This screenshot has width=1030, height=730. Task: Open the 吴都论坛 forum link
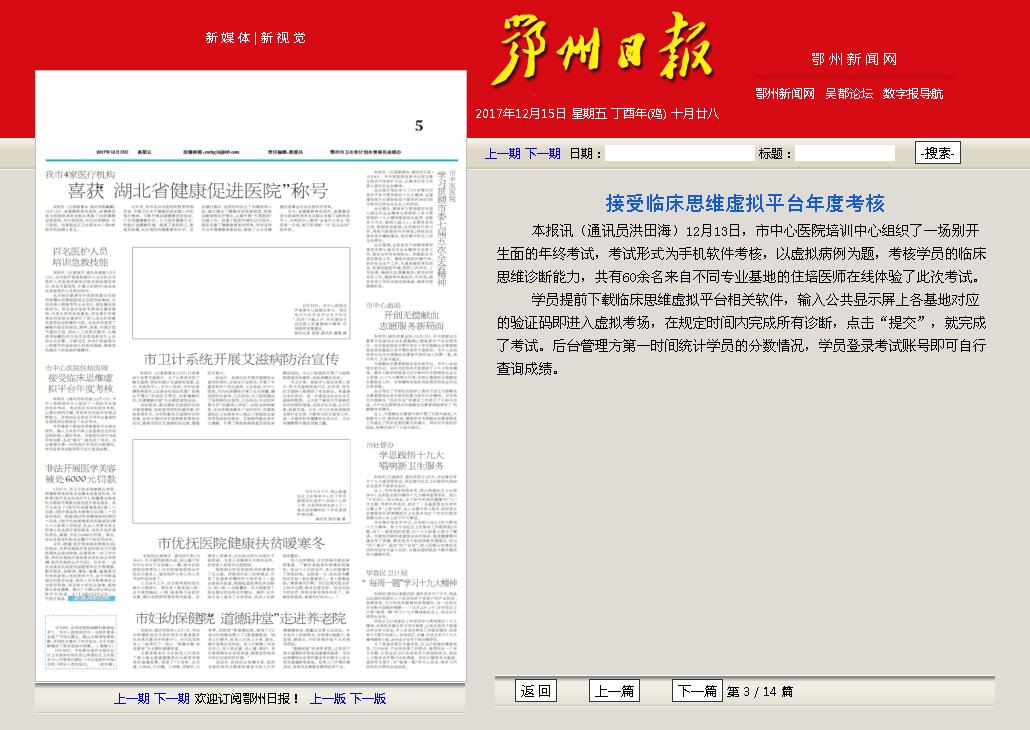(x=849, y=94)
